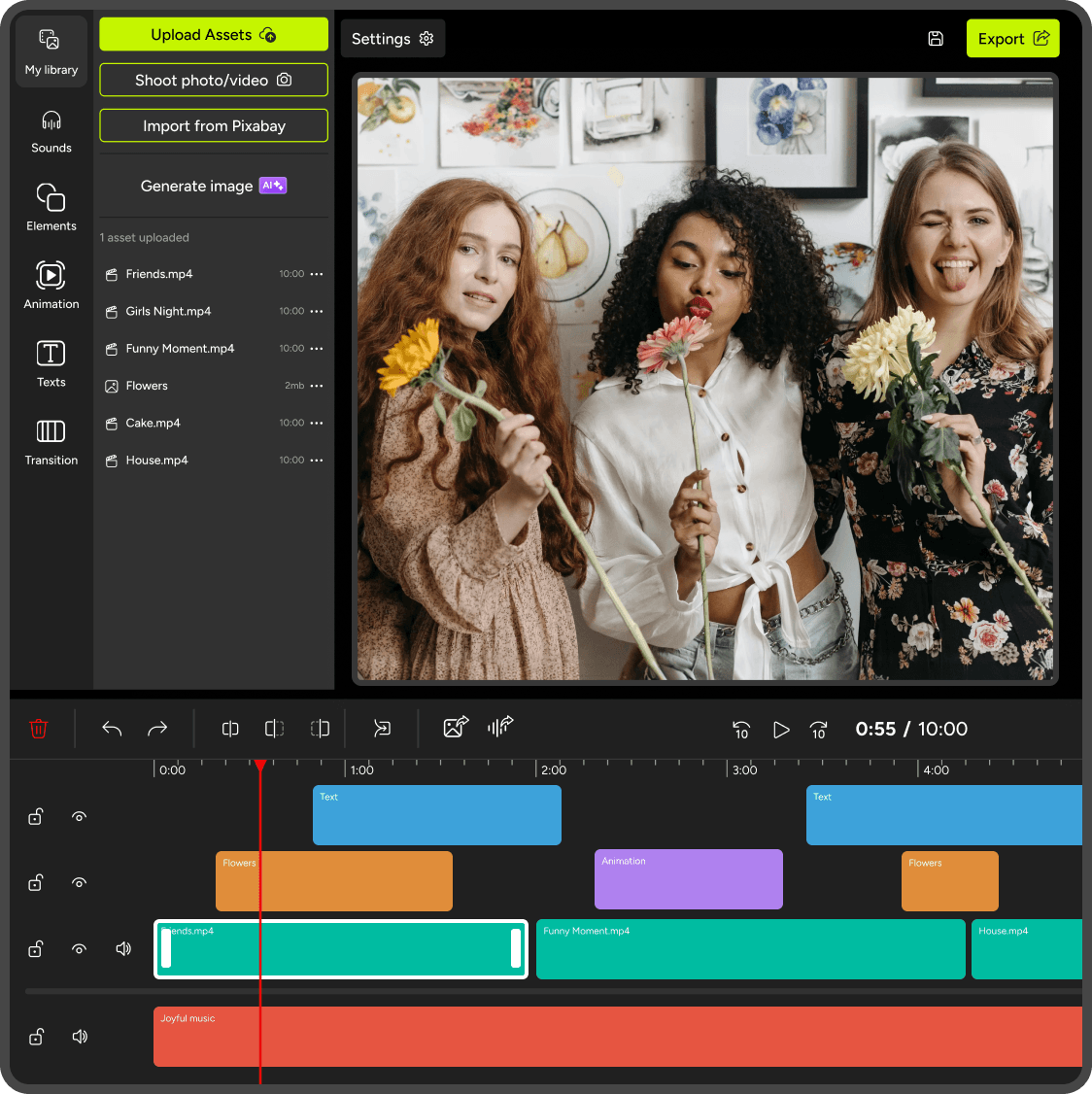Toggle visibility of the Flowers track
The image size is (1092, 1094).
coord(79,882)
